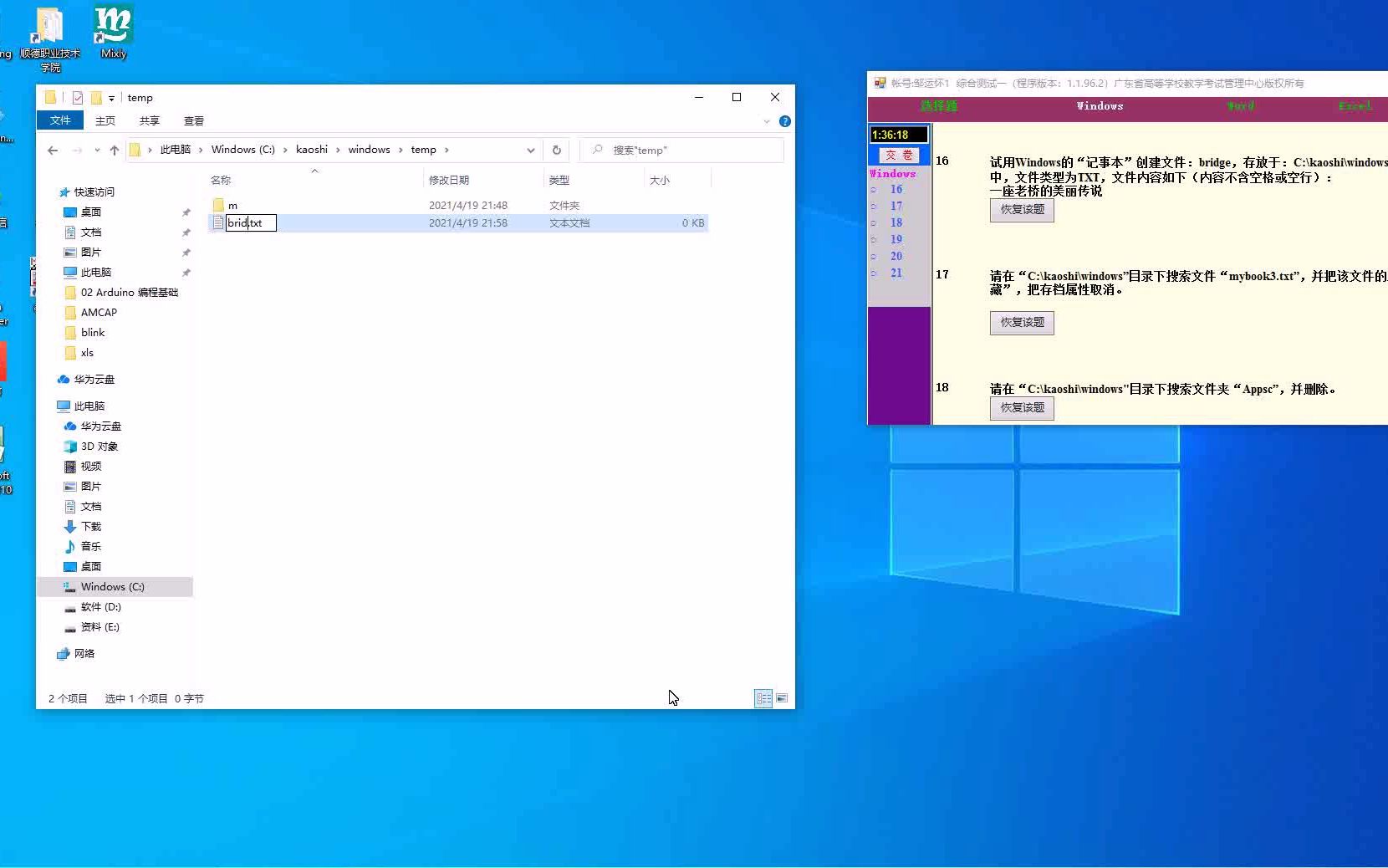Go back with the back arrow
This screenshot has width=1388, height=868.
coord(53,151)
